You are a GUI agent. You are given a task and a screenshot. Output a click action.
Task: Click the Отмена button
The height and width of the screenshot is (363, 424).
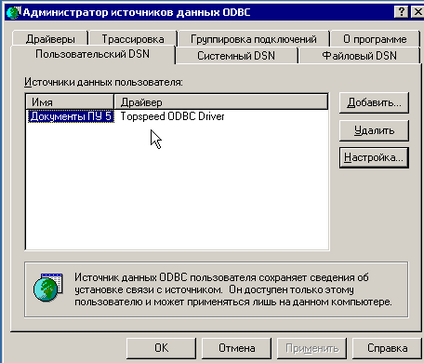[x=237, y=348]
